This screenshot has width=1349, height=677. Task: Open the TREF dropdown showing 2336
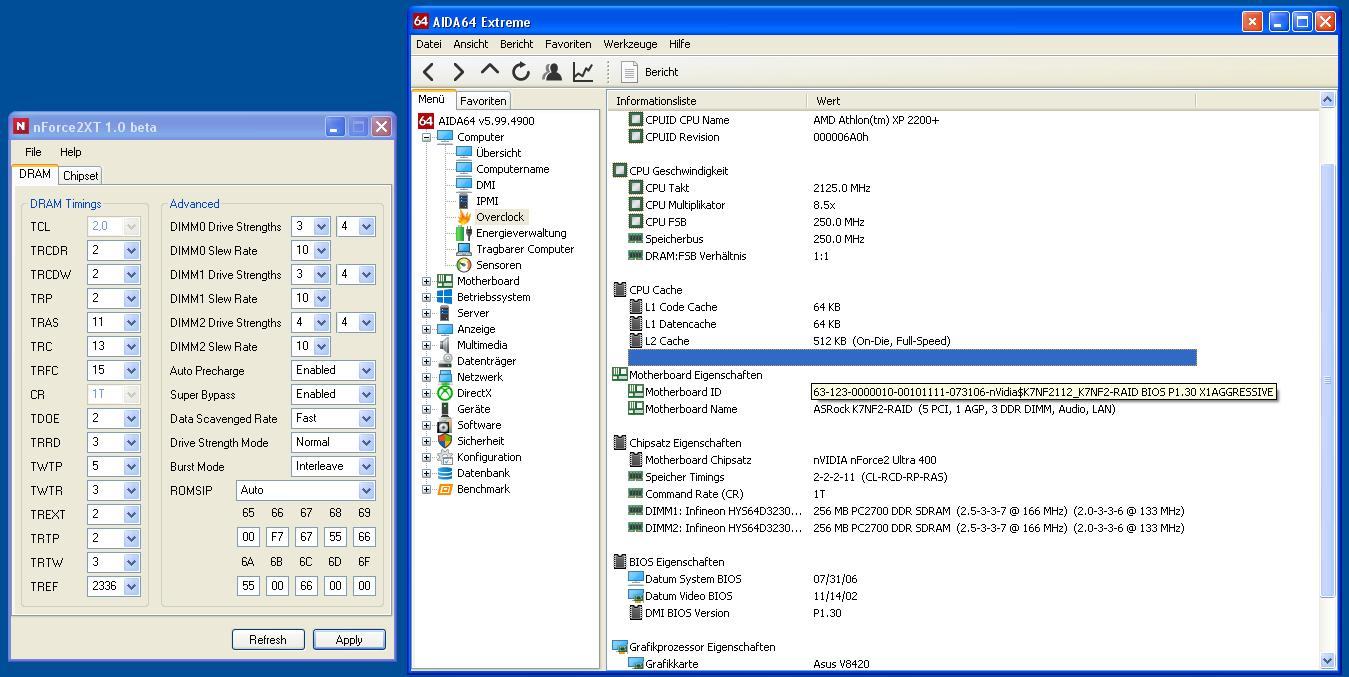tap(131, 586)
